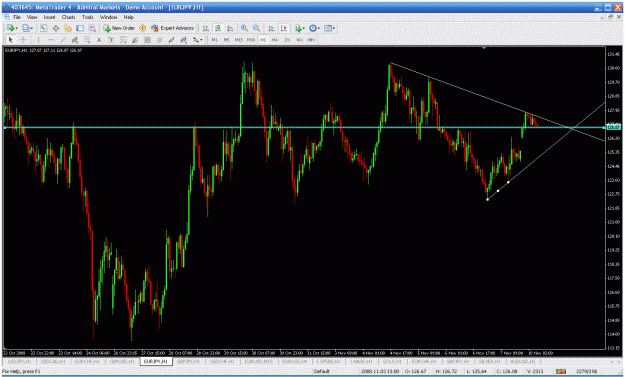Switch to the AUDUSD,H1 chart tab
Screen dimensions: 625x377
coord(523,361)
